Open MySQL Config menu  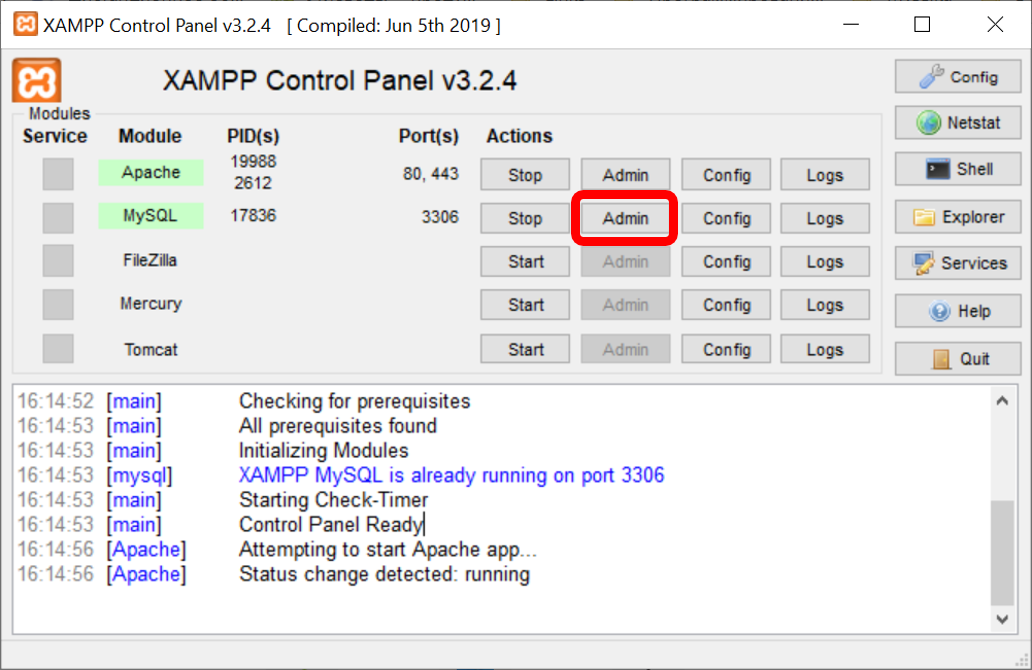pyautogui.click(x=726, y=219)
